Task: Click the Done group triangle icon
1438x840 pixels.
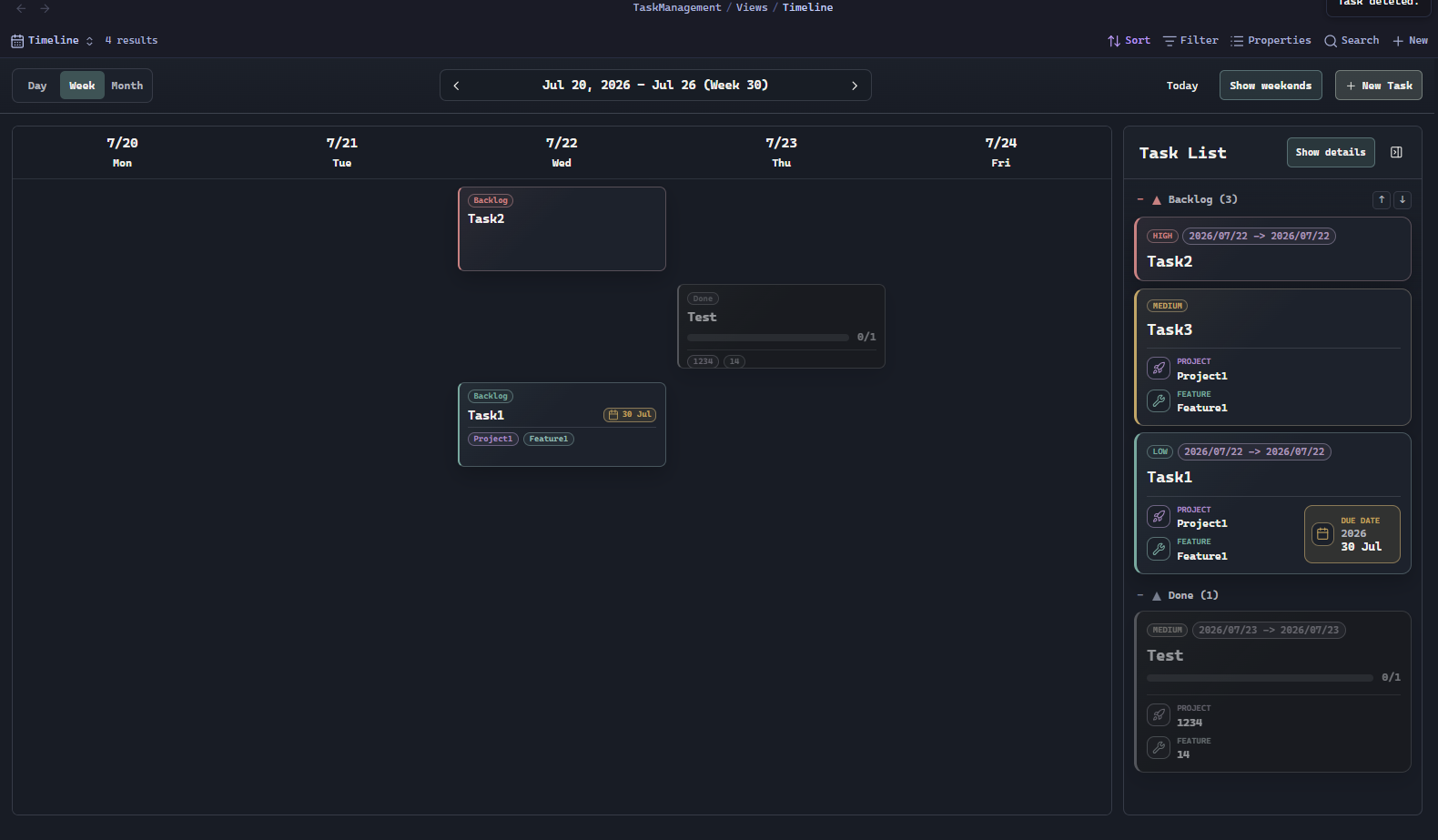Action: pyautogui.click(x=1157, y=596)
